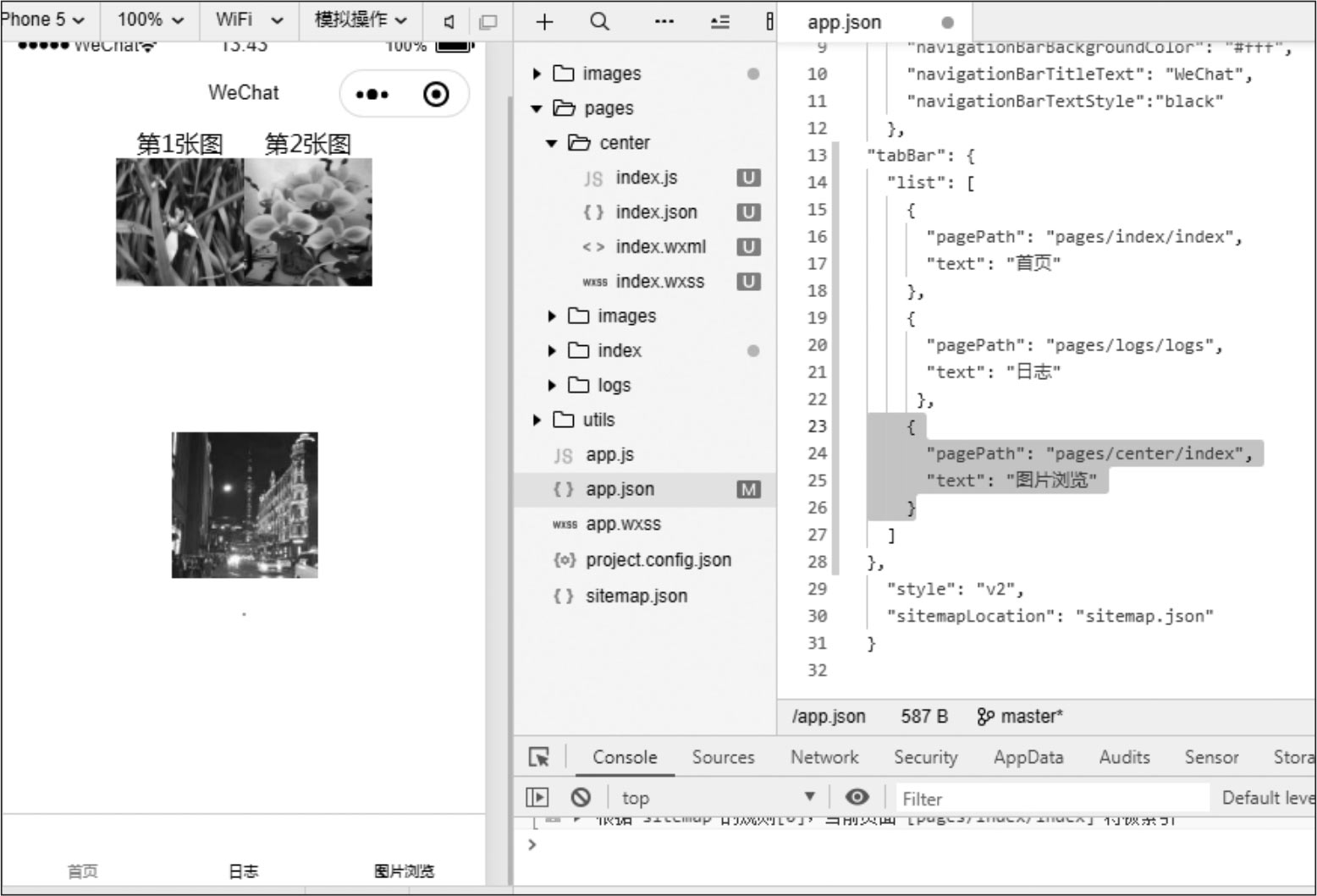Switch to the Sources tab

coord(723,757)
